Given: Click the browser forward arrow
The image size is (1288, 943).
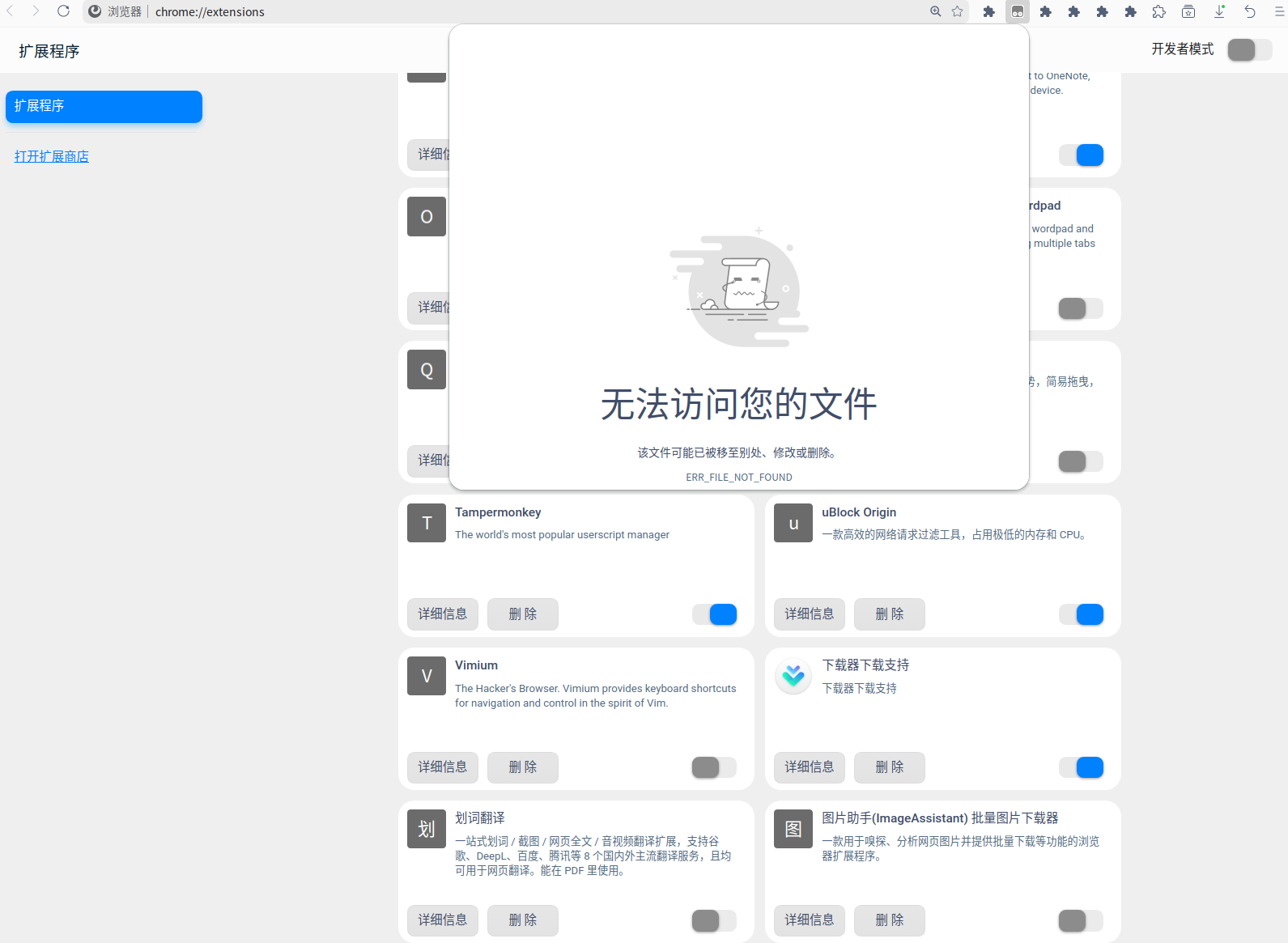Looking at the screenshot, I should (36, 11).
